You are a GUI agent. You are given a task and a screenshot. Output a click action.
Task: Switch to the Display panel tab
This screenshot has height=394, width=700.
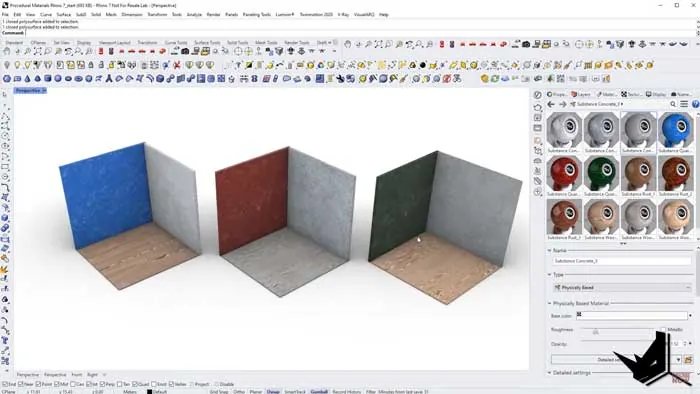[656, 95]
